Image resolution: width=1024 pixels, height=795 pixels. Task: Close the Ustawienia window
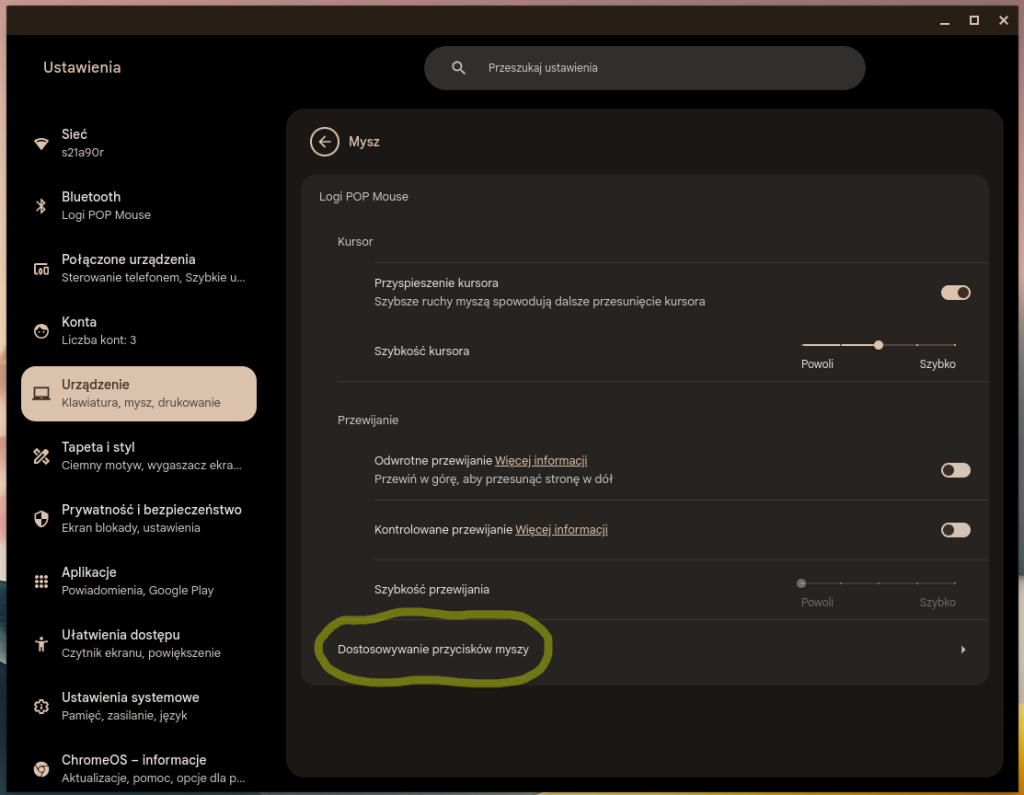click(1004, 21)
